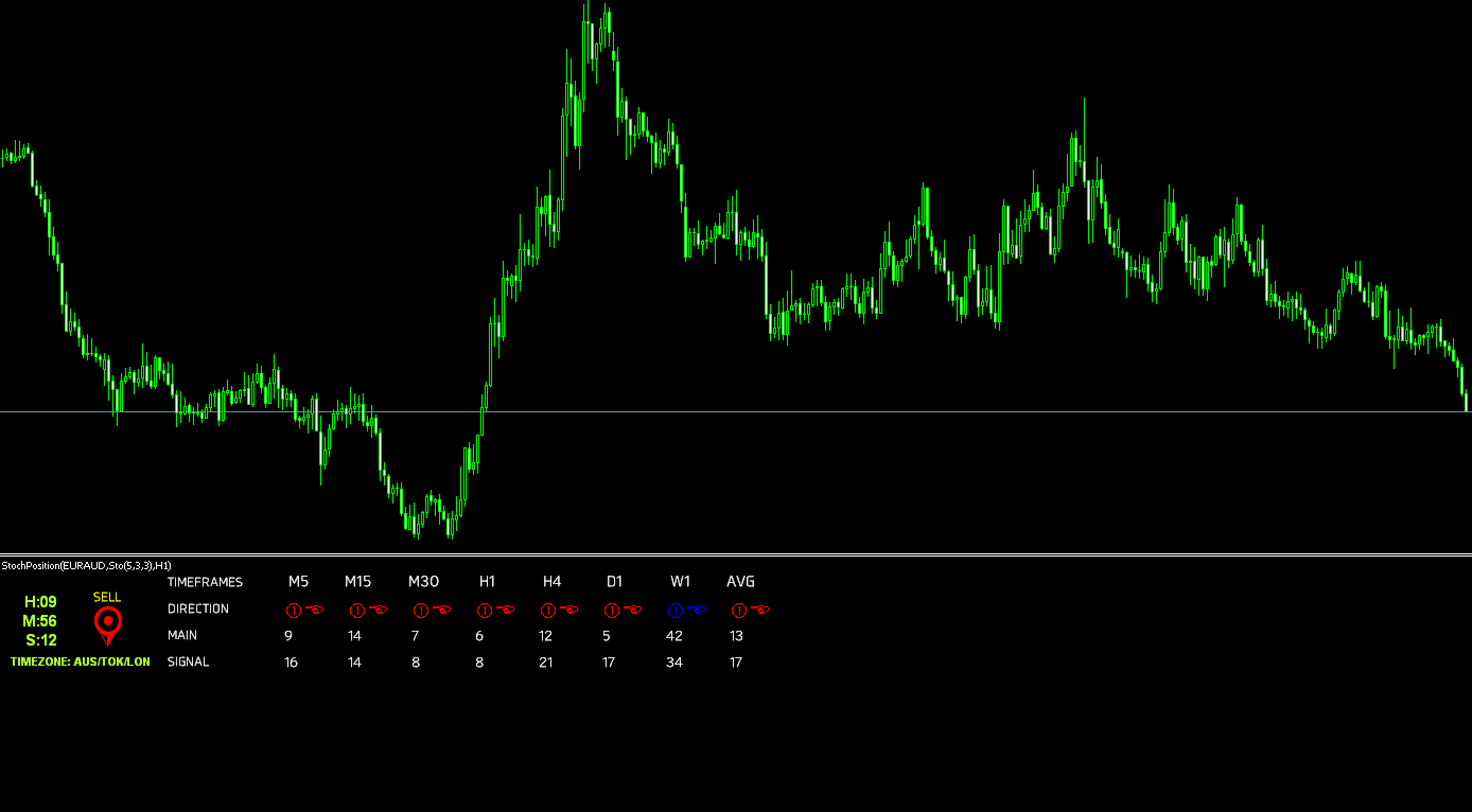1472x812 pixels.
Task: Click the M30 direction pointing hand icon
Action: coord(442,610)
